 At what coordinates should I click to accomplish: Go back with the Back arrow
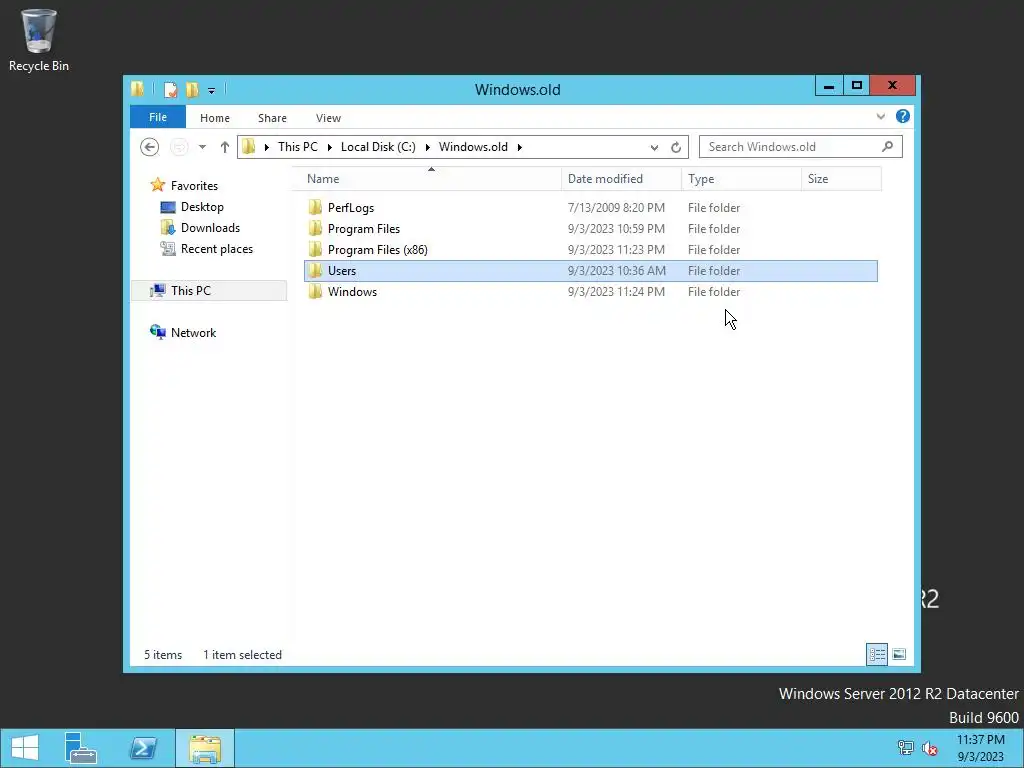[150, 147]
